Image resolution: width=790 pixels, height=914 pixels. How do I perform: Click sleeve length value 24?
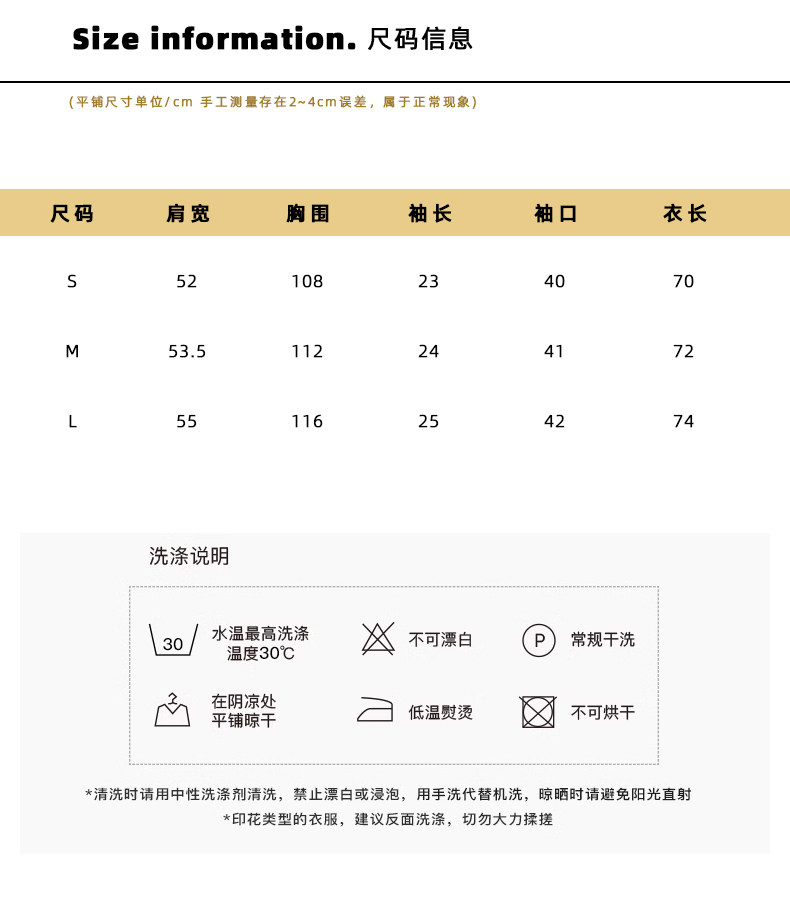429,351
